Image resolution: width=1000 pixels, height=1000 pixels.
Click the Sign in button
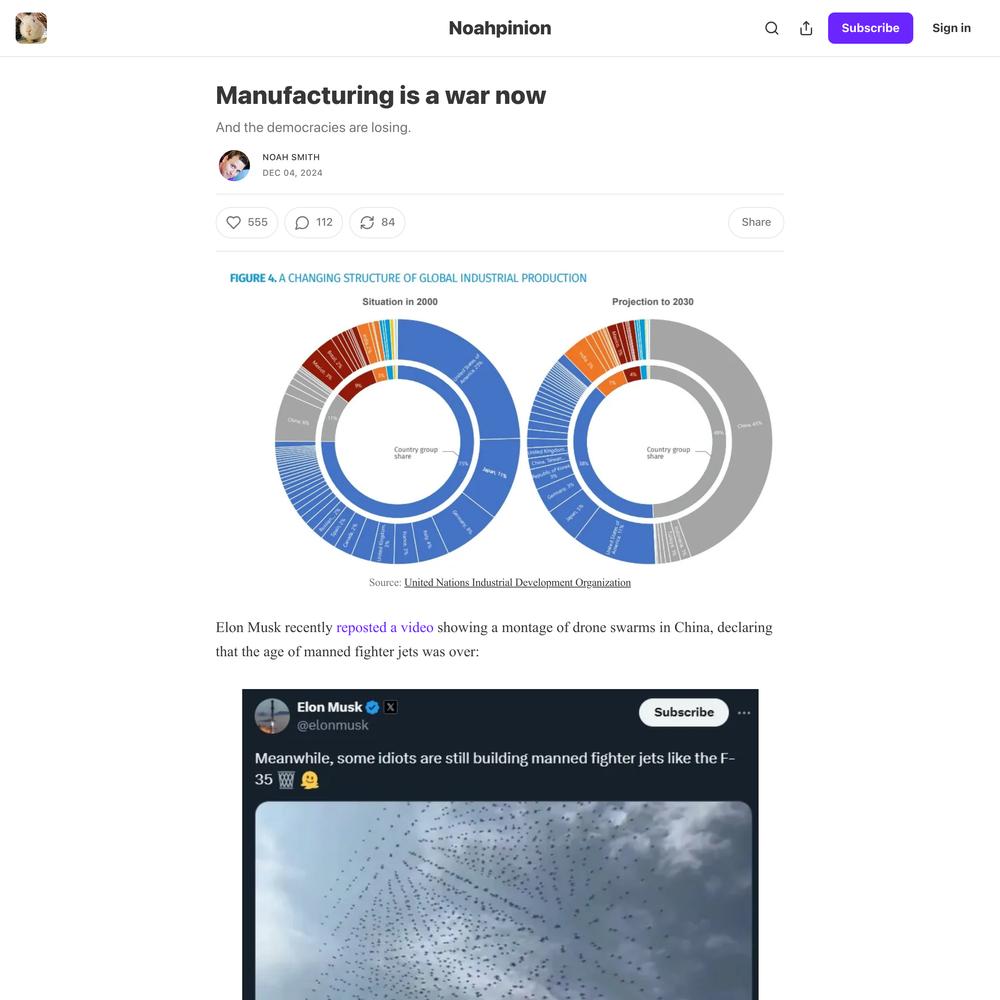pyautogui.click(x=951, y=28)
